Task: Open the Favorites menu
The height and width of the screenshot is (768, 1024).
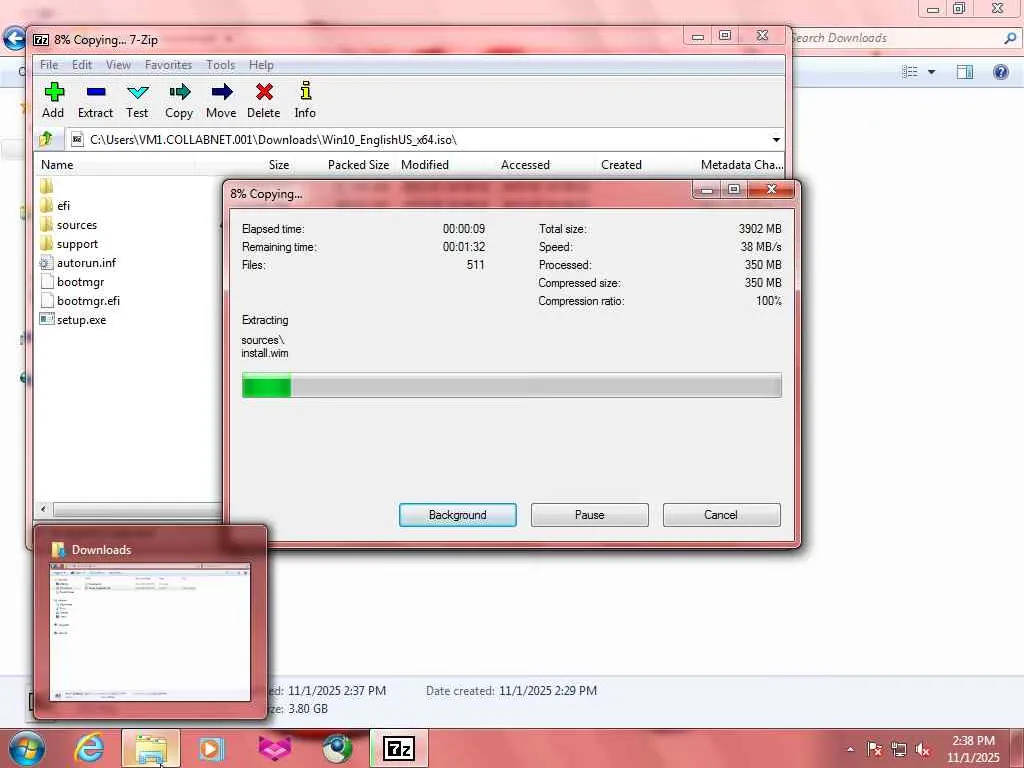Action: [168, 65]
